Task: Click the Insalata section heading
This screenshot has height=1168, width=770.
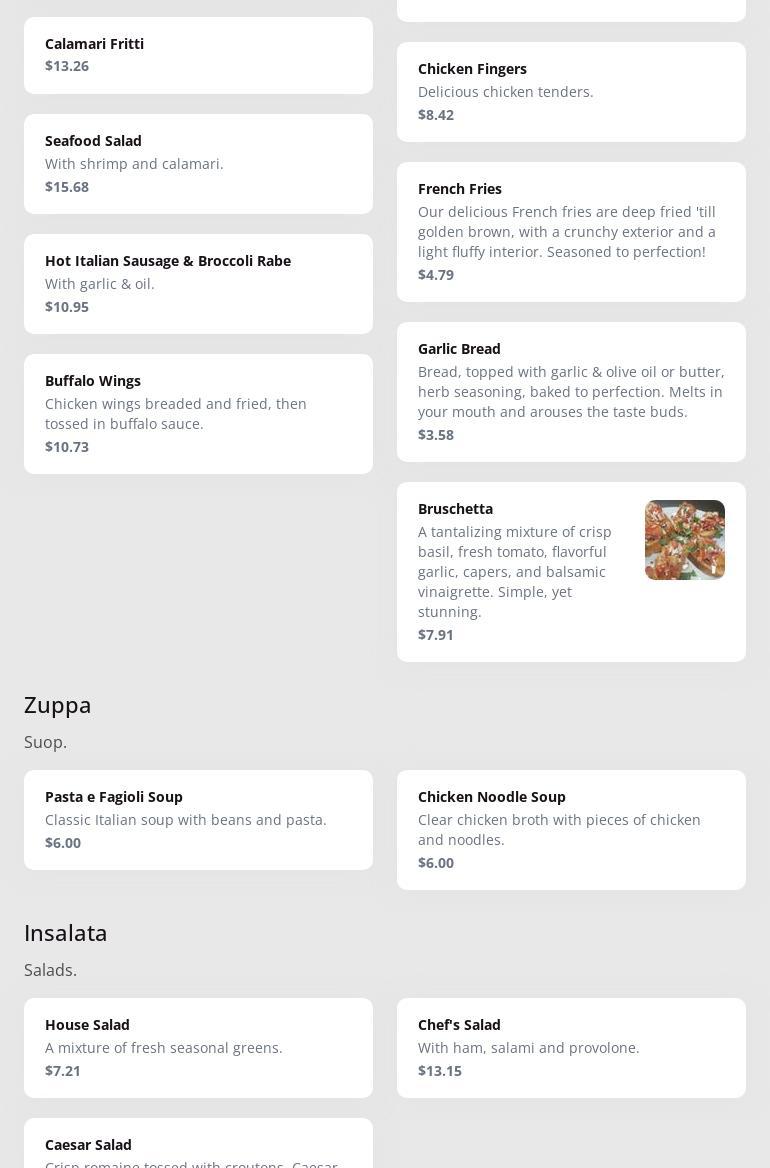Action: click(x=65, y=933)
